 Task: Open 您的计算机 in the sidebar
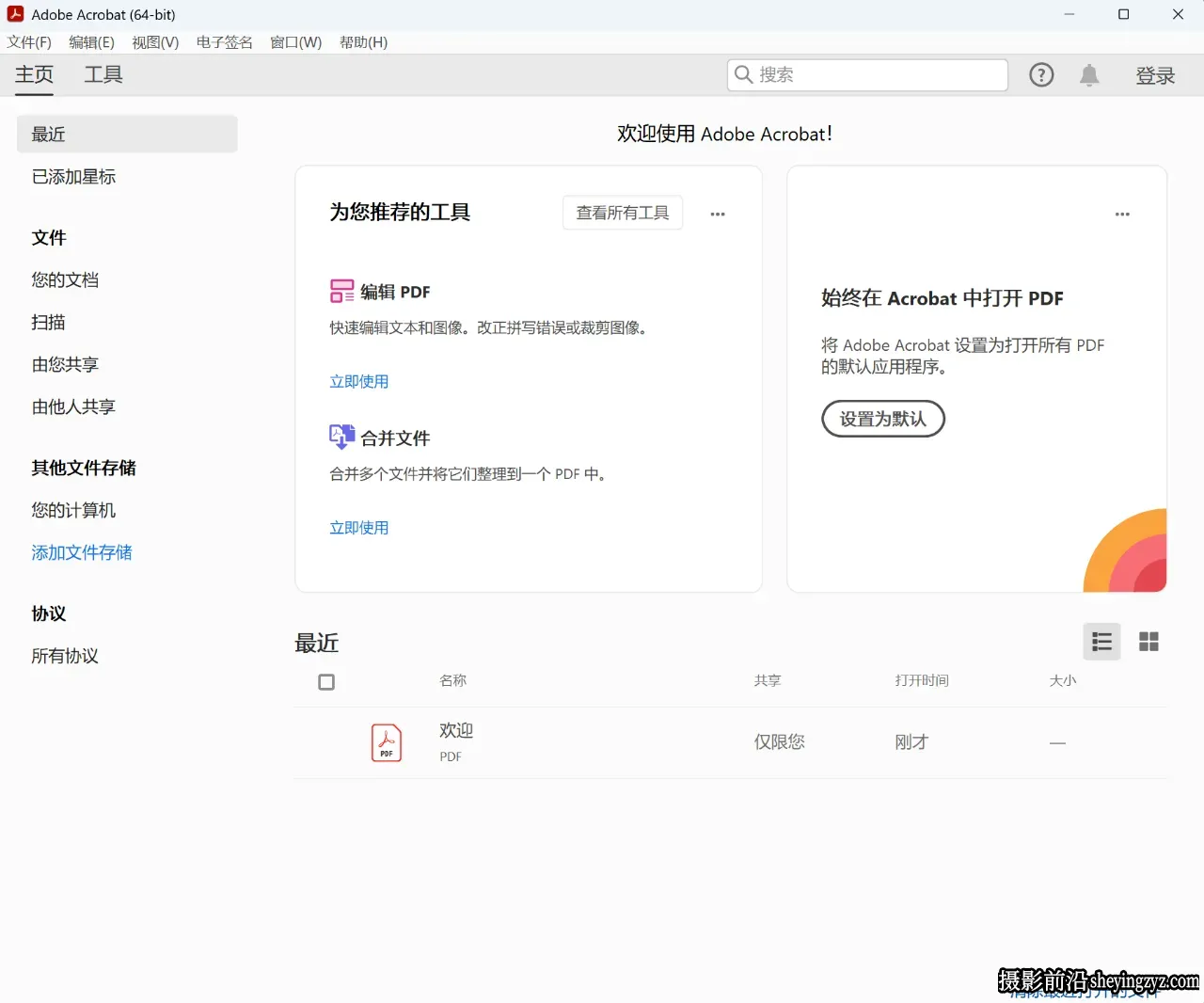[73, 510]
